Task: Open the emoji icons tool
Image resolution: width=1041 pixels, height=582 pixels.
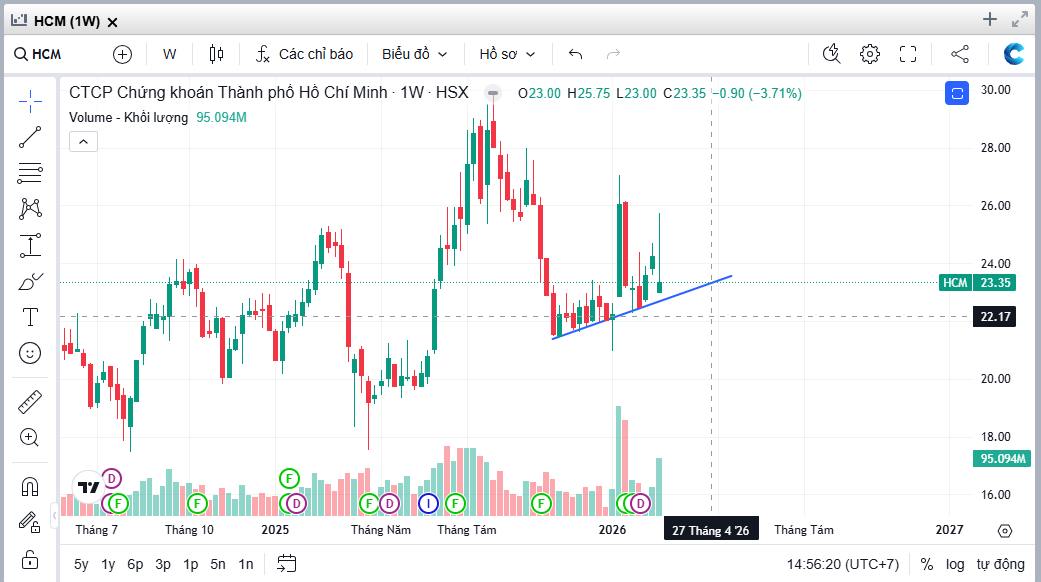Action: tap(30, 353)
